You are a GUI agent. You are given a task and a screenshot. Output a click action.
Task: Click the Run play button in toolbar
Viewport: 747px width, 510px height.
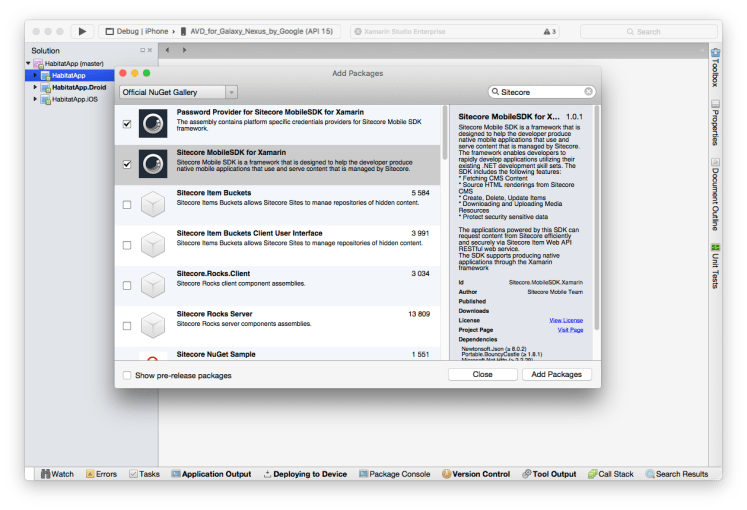coord(82,31)
